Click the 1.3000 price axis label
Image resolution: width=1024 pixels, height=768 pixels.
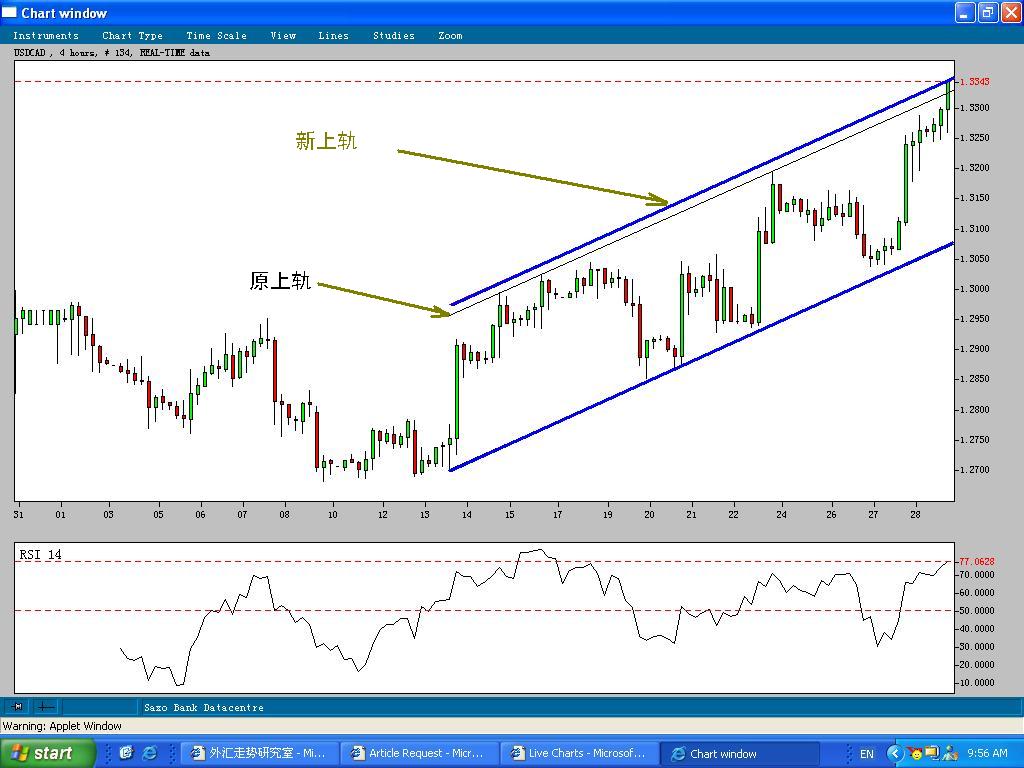(x=974, y=289)
